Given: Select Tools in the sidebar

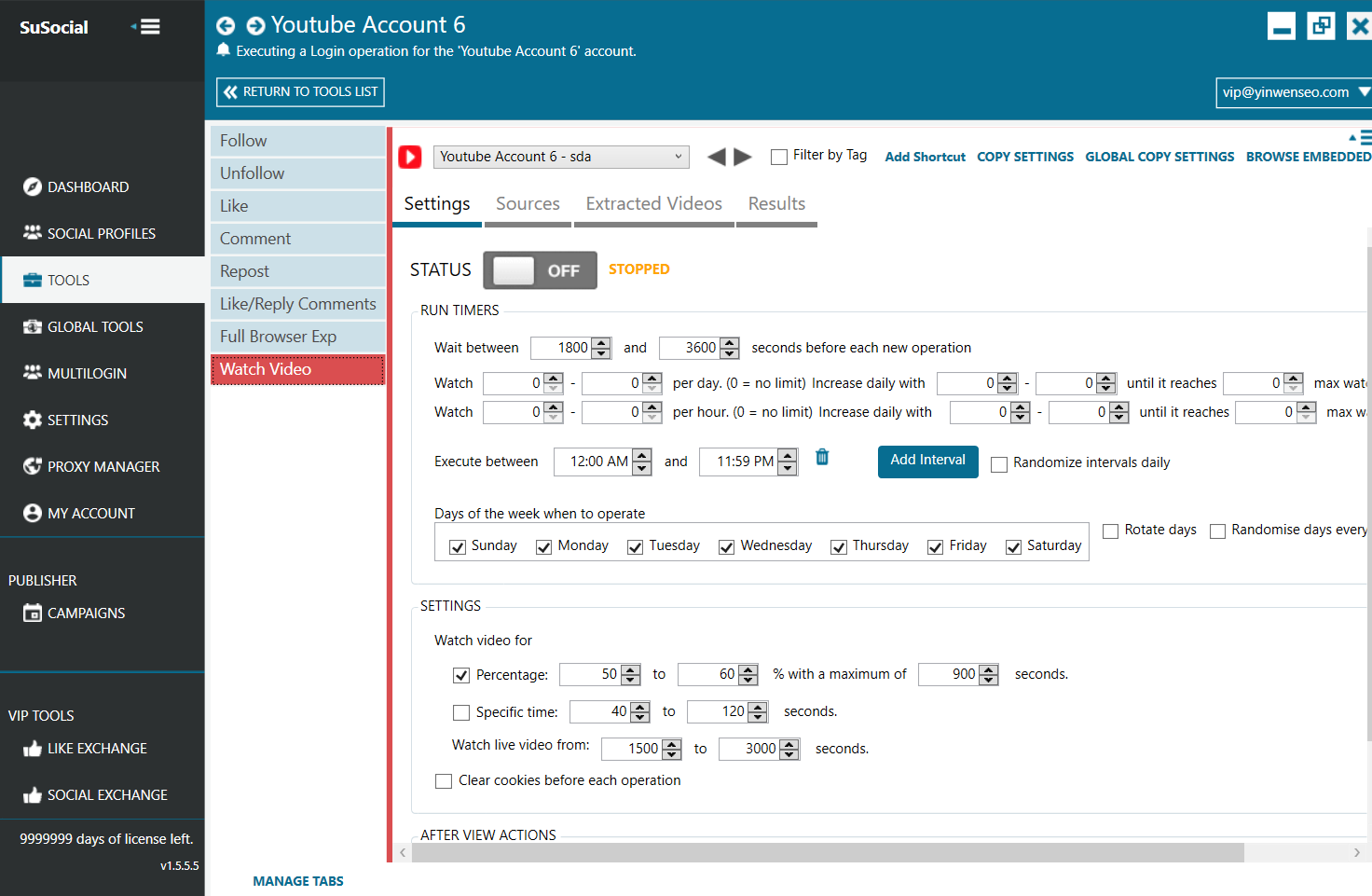Looking at the screenshot, I should coord(103,280).
